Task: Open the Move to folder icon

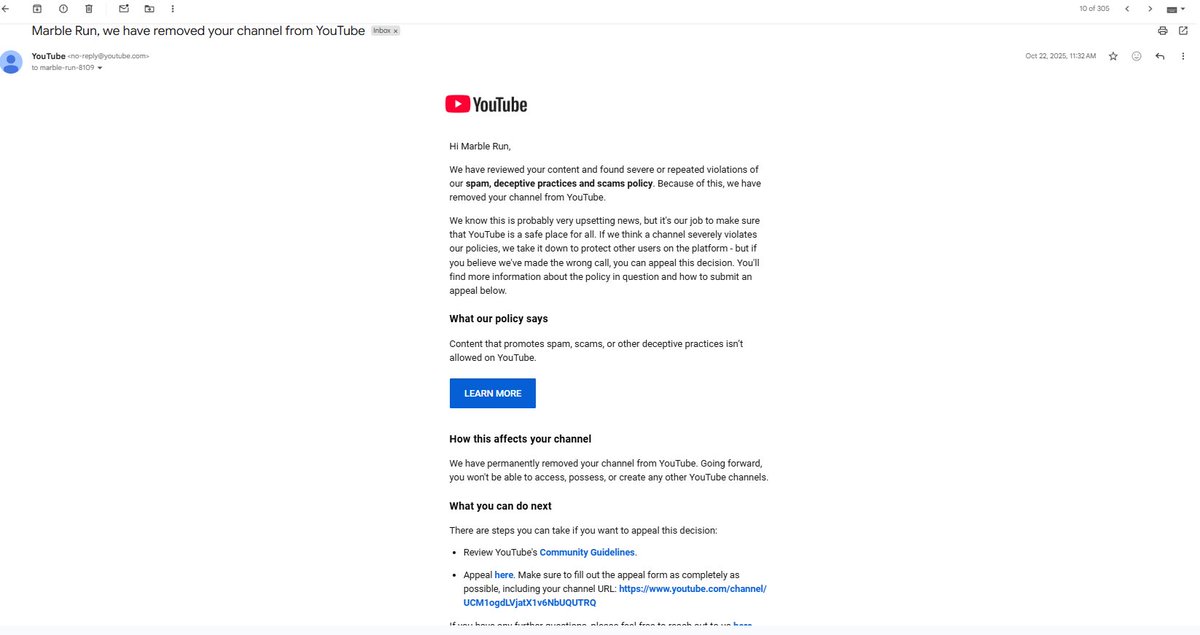Action: pyautogui.click(x=149, y=8)
